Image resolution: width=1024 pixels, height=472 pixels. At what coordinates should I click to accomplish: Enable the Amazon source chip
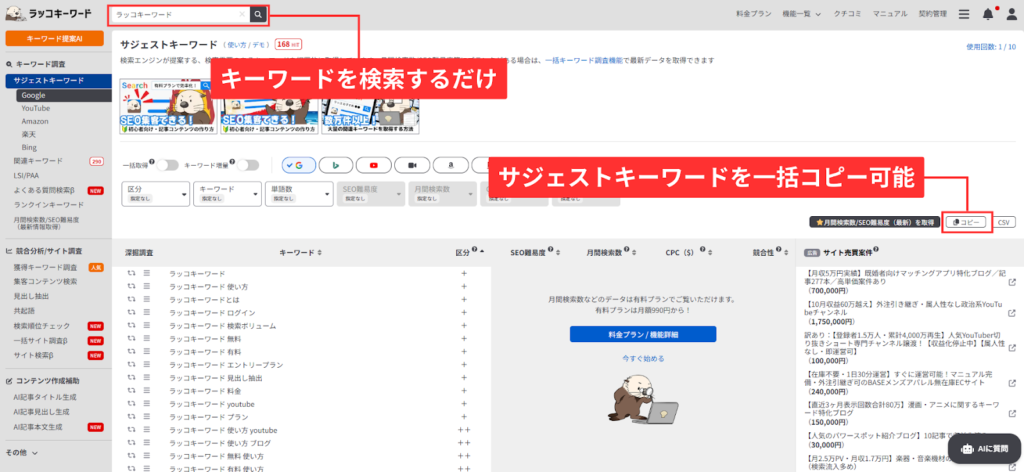pos(450,166)
